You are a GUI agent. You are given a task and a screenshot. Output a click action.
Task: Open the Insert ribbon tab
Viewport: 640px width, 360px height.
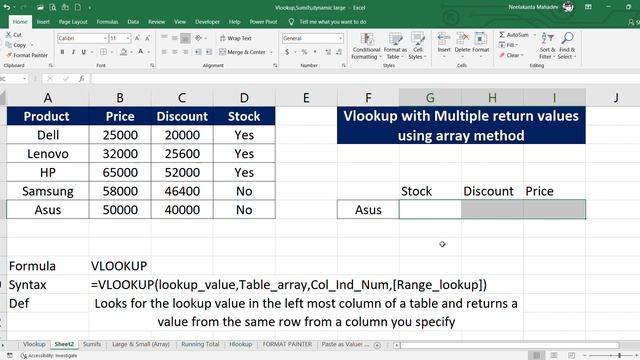(43, 22)
